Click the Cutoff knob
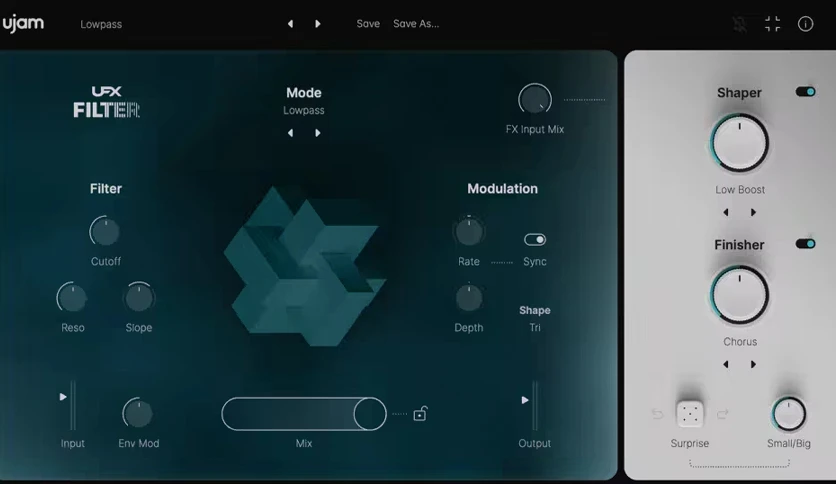This screenshot has height=484, width=836. (x=104, y=231)
